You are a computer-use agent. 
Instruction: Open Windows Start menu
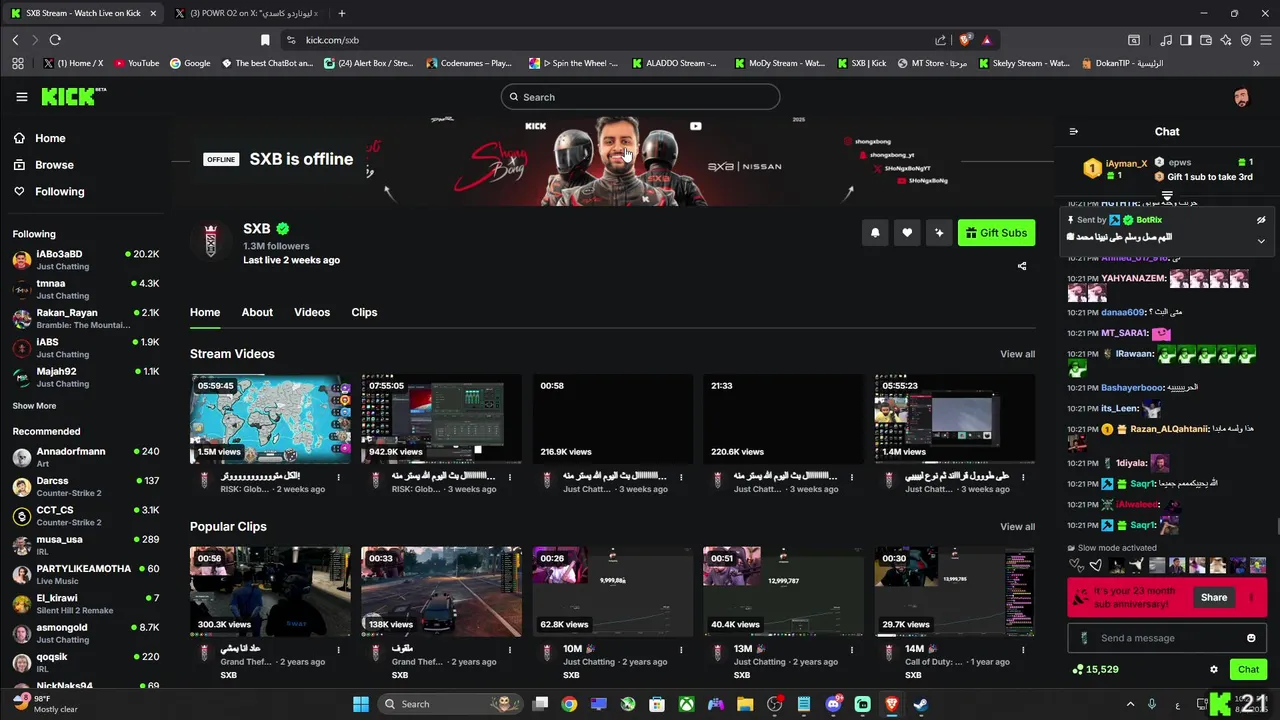tap(361, 704)
